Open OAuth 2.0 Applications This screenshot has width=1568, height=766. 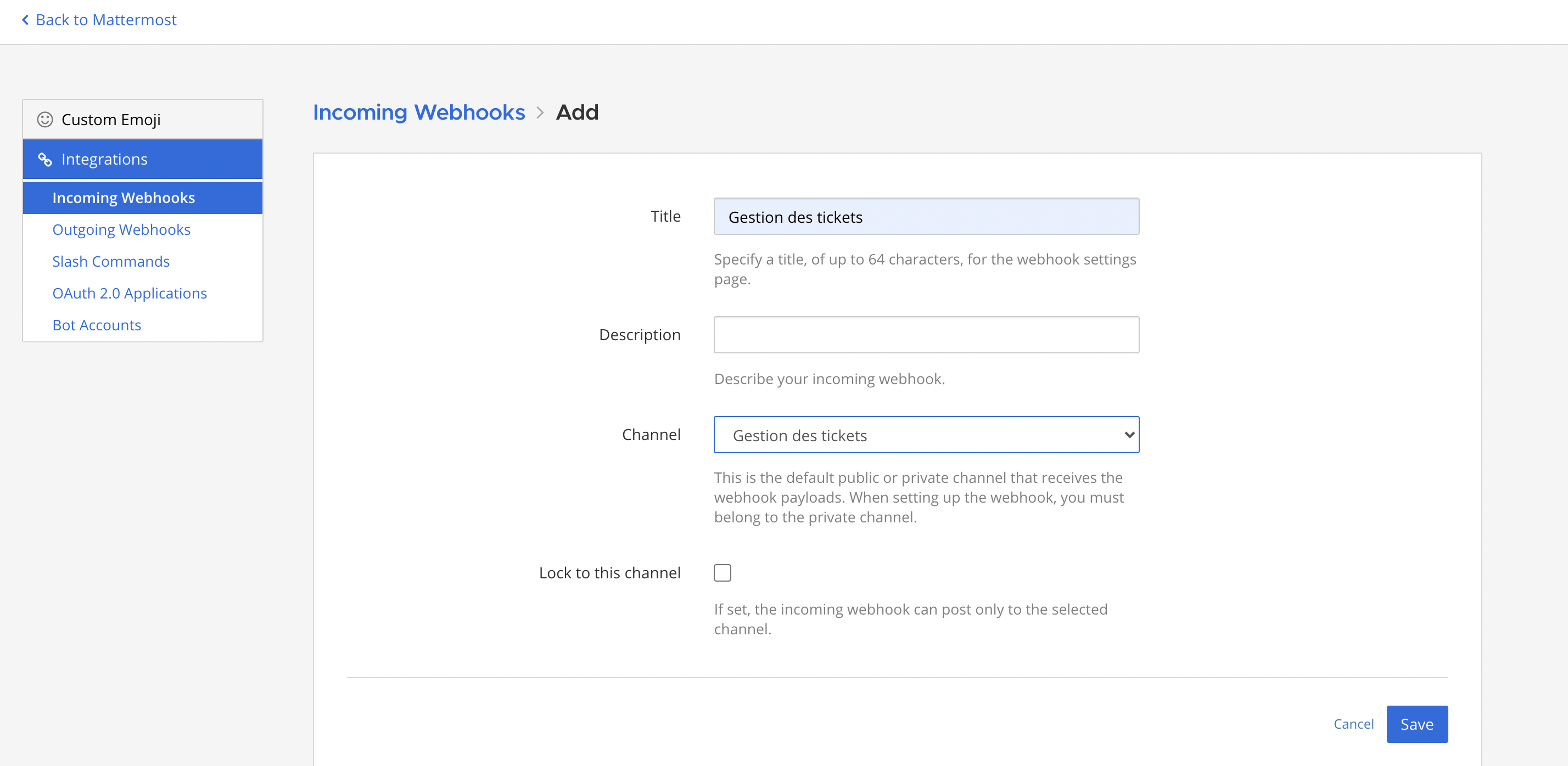[x=130, y=293]
